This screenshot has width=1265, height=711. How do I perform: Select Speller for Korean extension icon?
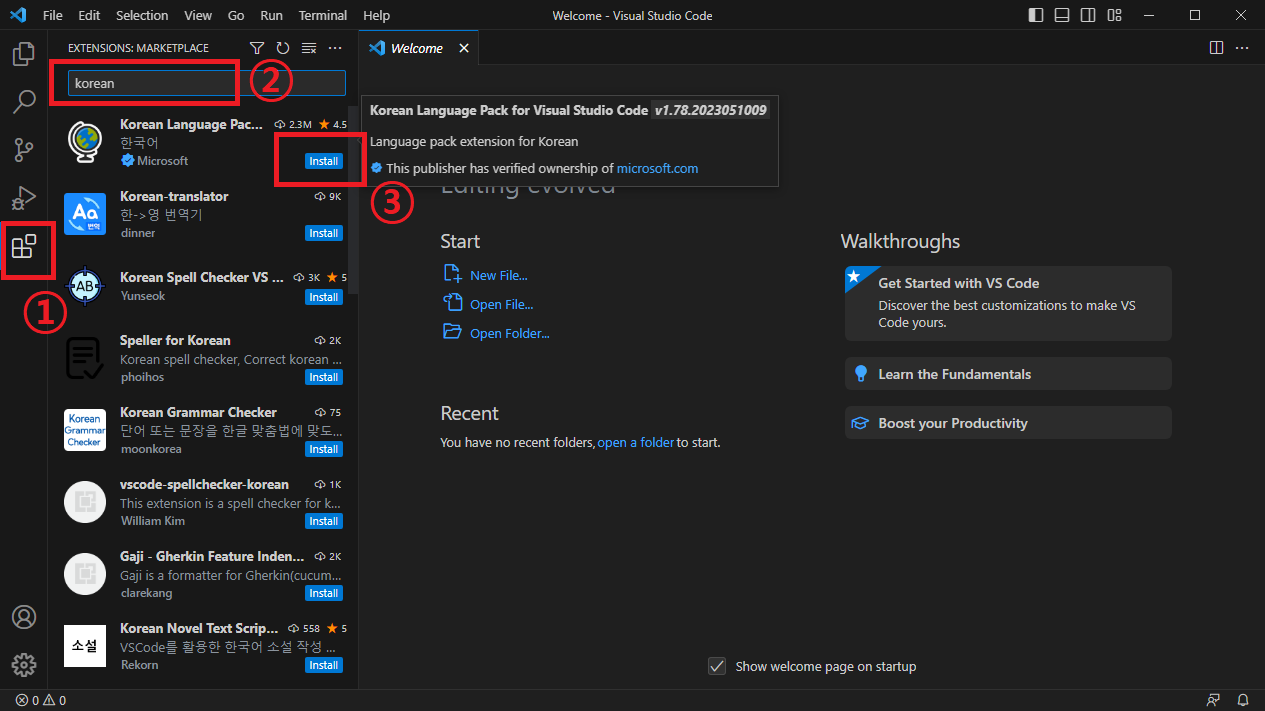[85, 358]
